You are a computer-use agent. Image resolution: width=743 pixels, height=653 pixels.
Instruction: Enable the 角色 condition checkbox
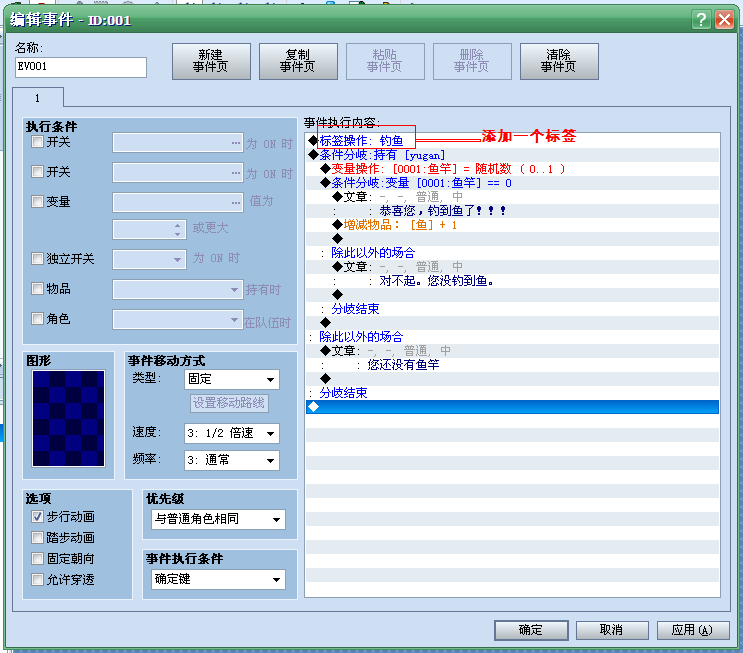coord(37,318)
